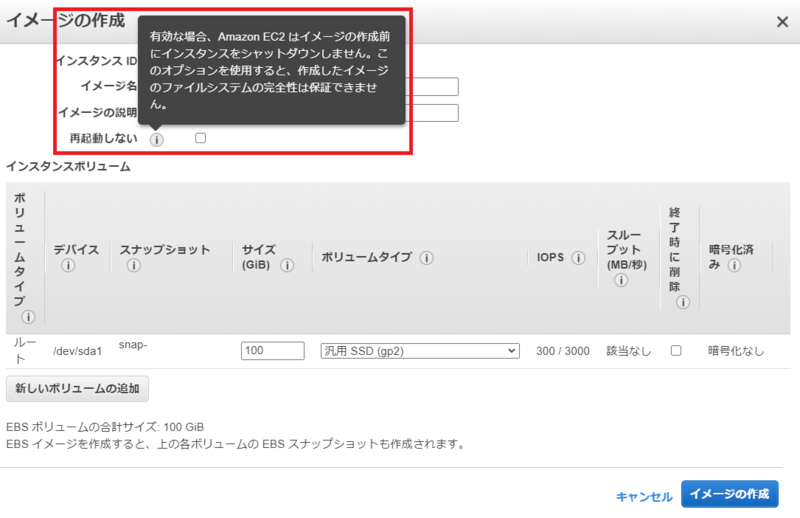Click the 暗号化なし encryption value

(736, 351)
